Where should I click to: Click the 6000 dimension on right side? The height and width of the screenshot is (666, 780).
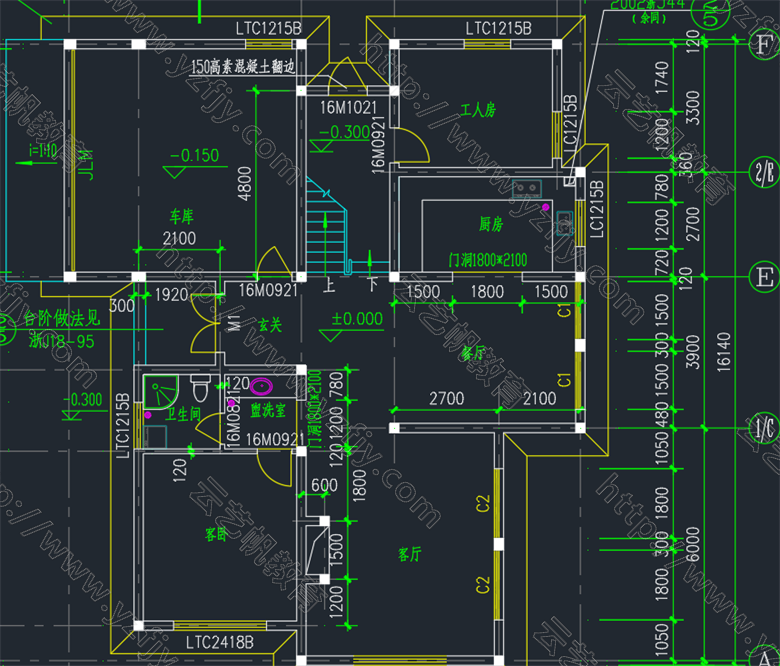point(692,545)
